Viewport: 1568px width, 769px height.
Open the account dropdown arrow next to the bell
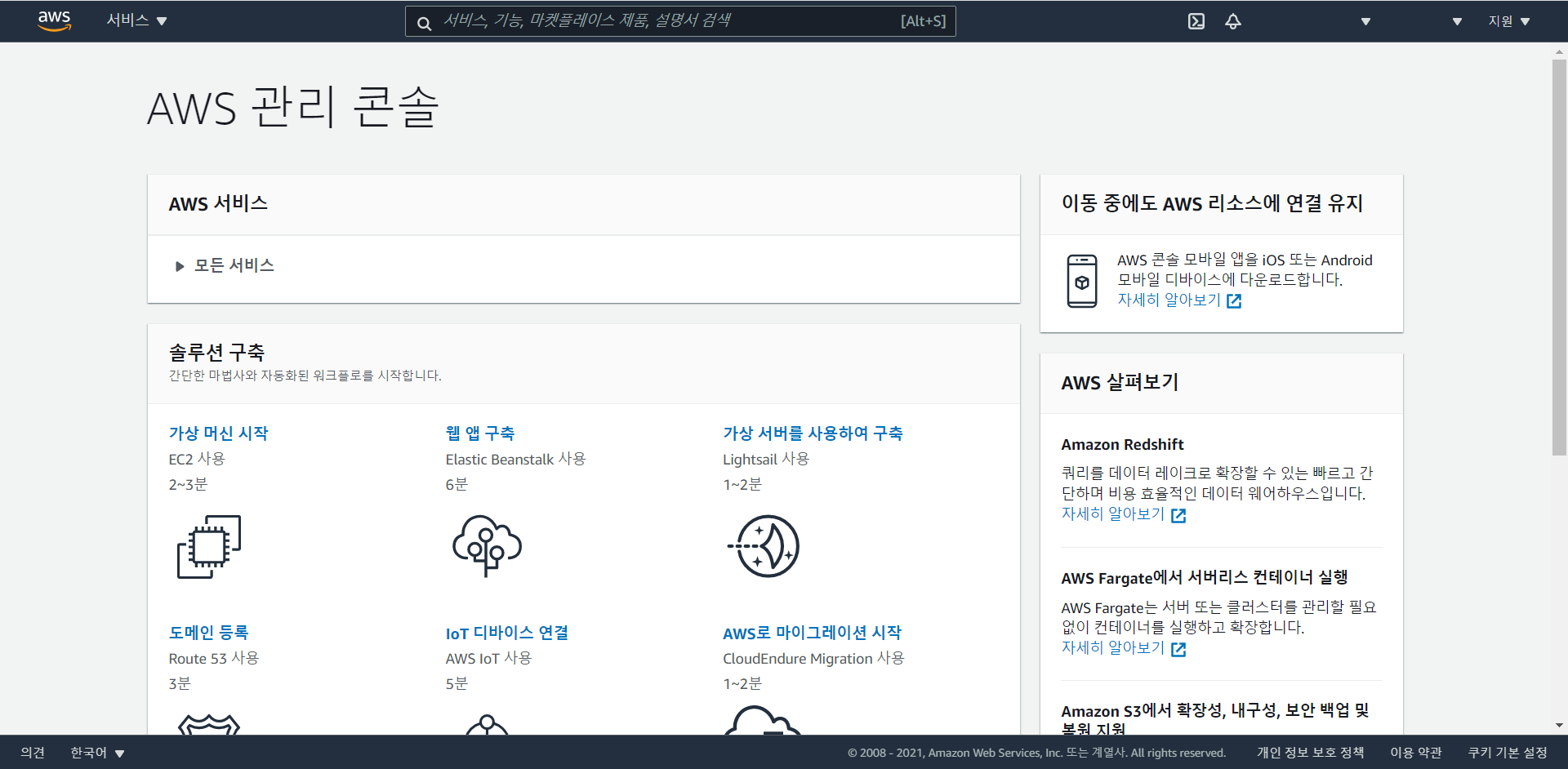1365,21
